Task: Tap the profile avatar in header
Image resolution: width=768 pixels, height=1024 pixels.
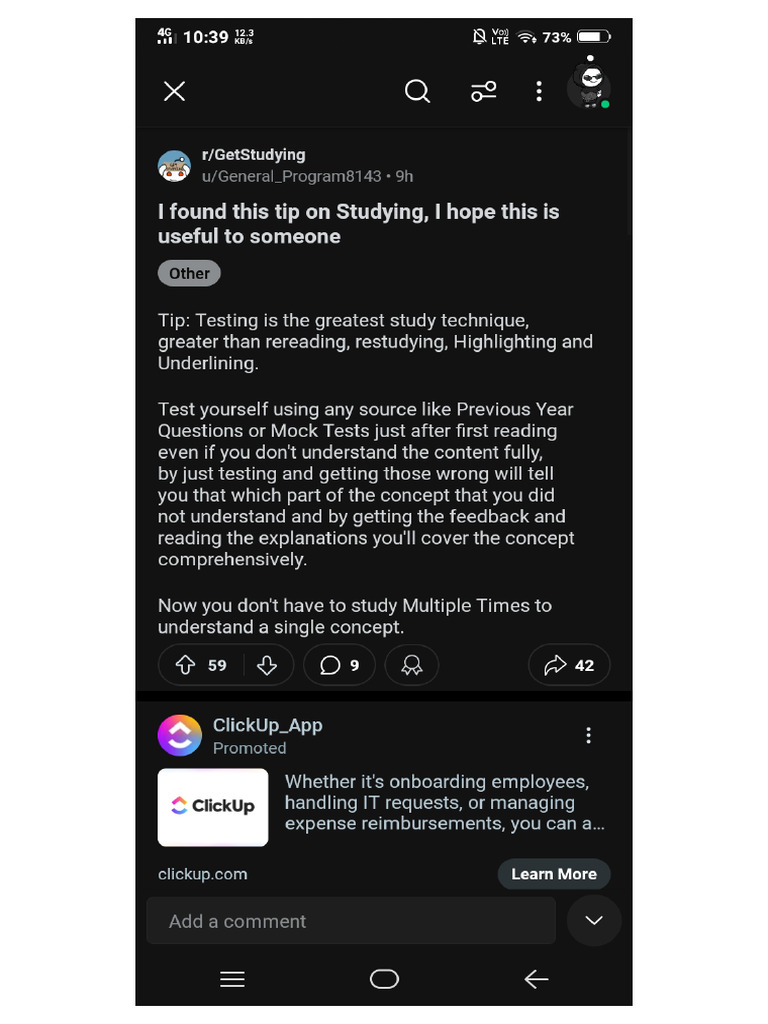Action: pyautogui.click(x=589, y=87)
